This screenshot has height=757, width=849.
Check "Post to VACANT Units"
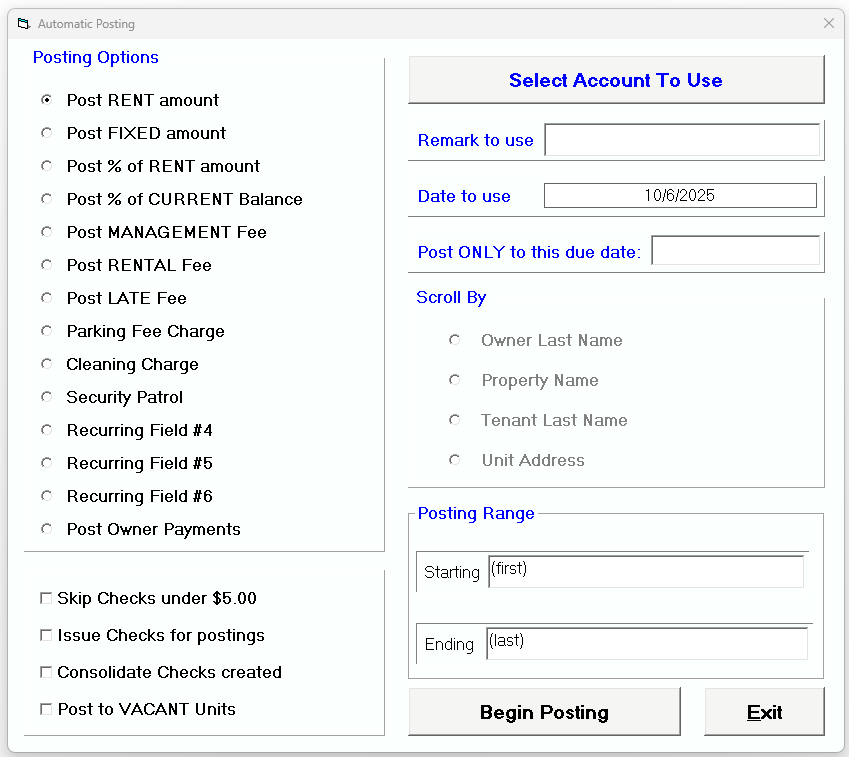pyautogui.click(x=45, y=709)
